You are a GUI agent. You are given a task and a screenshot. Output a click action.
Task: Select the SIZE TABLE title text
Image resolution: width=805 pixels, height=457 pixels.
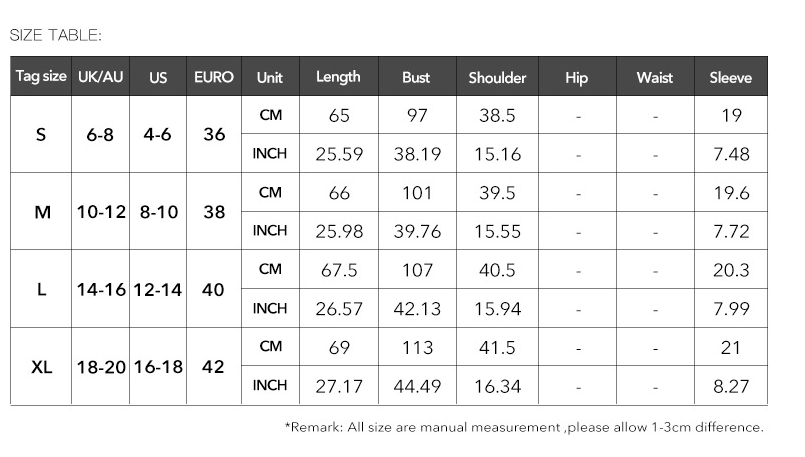tap(56, 36)
